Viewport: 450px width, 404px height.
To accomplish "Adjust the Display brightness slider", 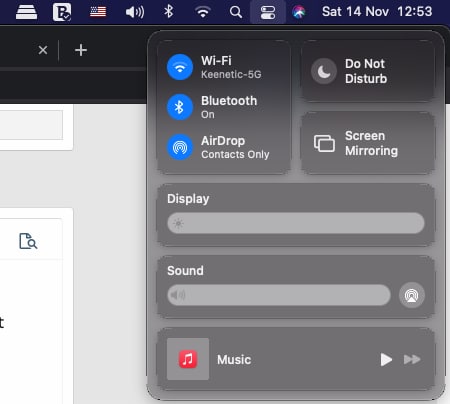I will (296, 223).
